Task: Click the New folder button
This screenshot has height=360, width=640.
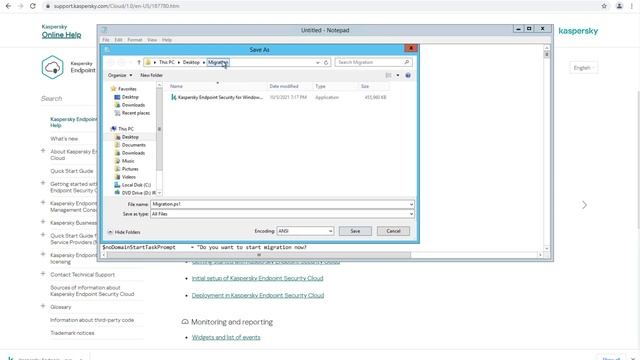Action: [x=151, y=75]
